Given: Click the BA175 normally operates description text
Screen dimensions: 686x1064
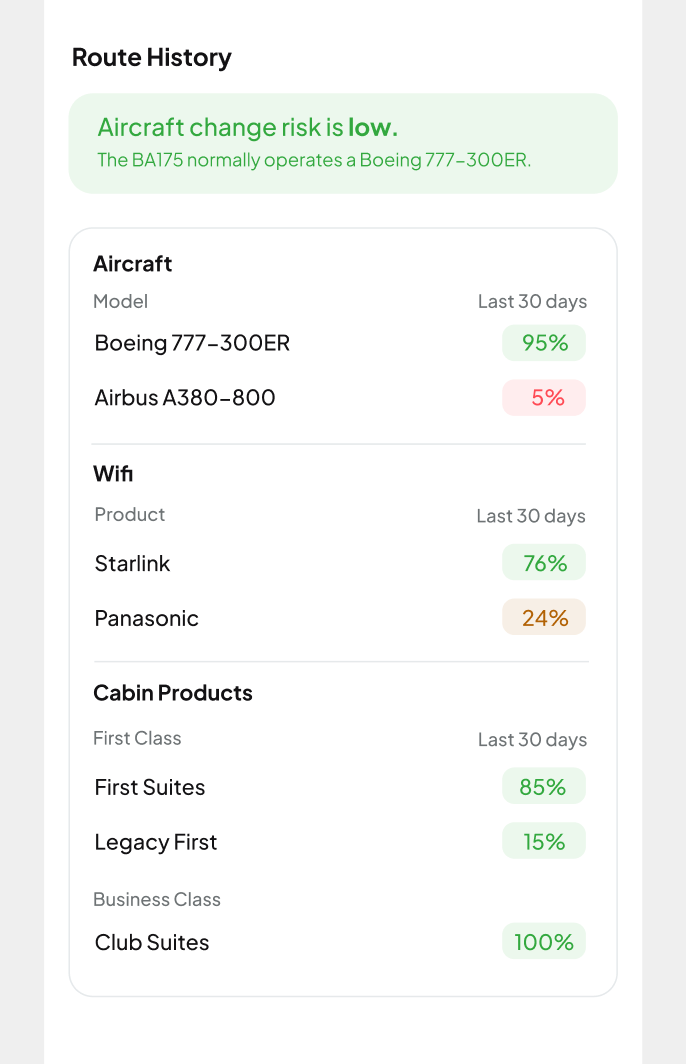Looking at the screenshot, I should (x=313, y=160).
